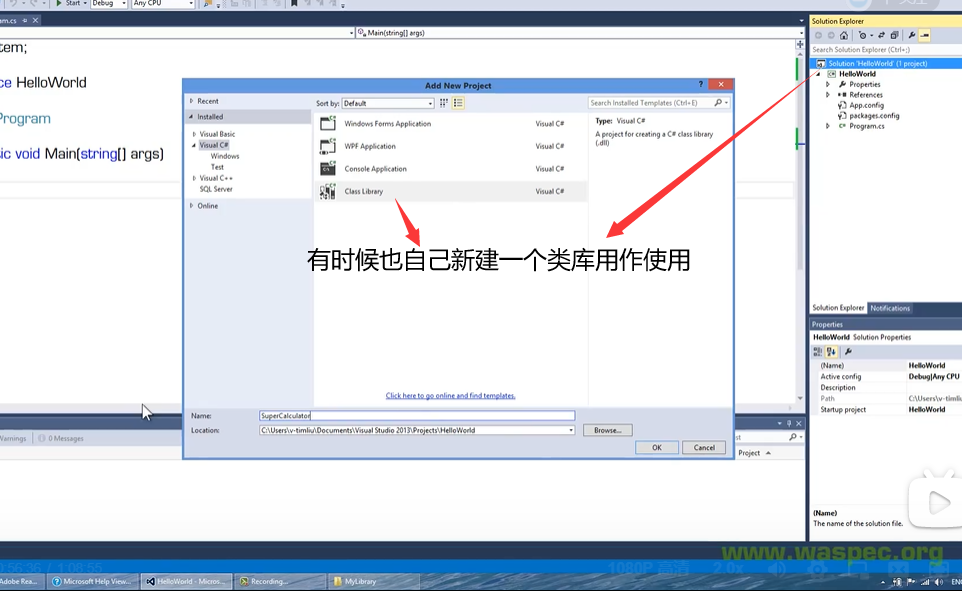Screen dimensions: 962x597
Task: Click Categorized view icon in Properties panel
Action: 817,352
